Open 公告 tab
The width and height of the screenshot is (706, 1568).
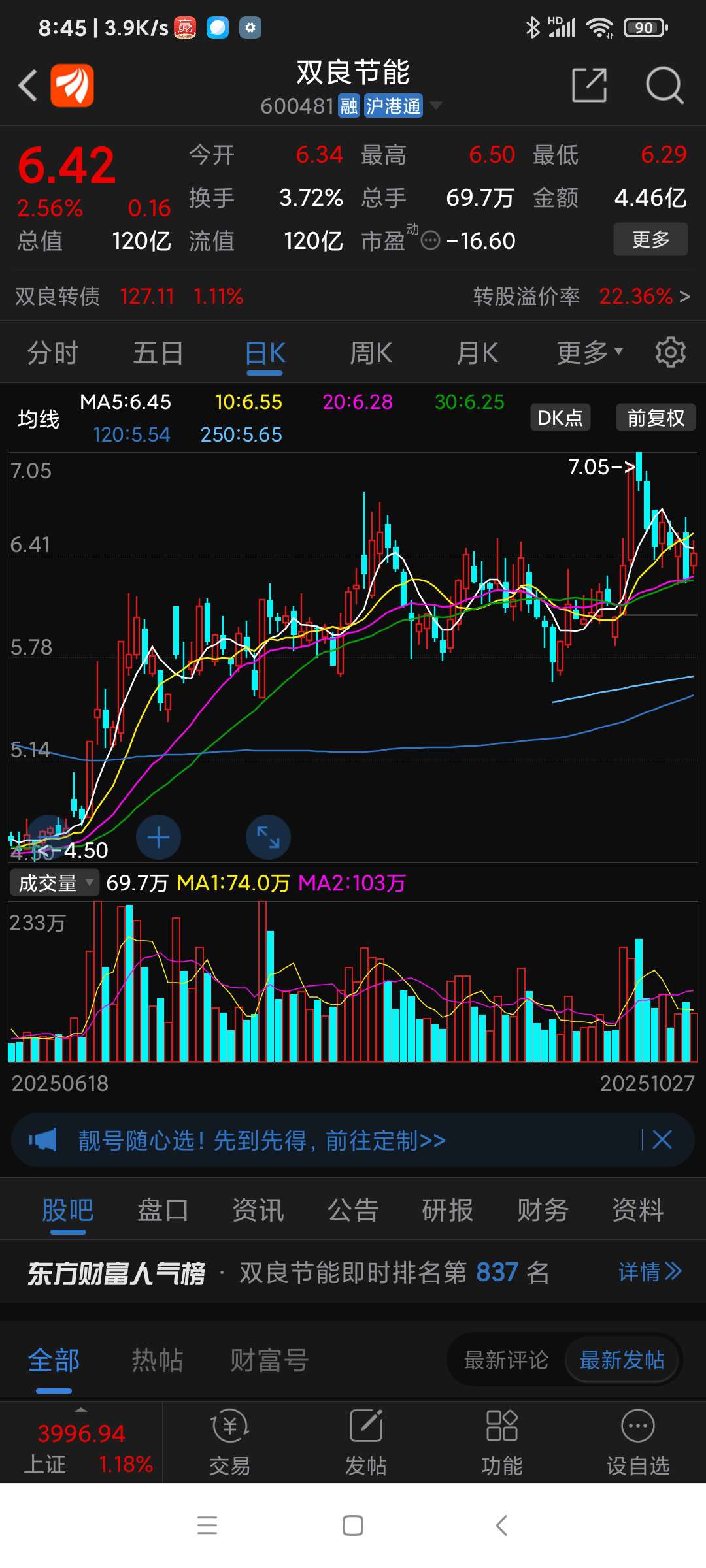coord(353,1211)
